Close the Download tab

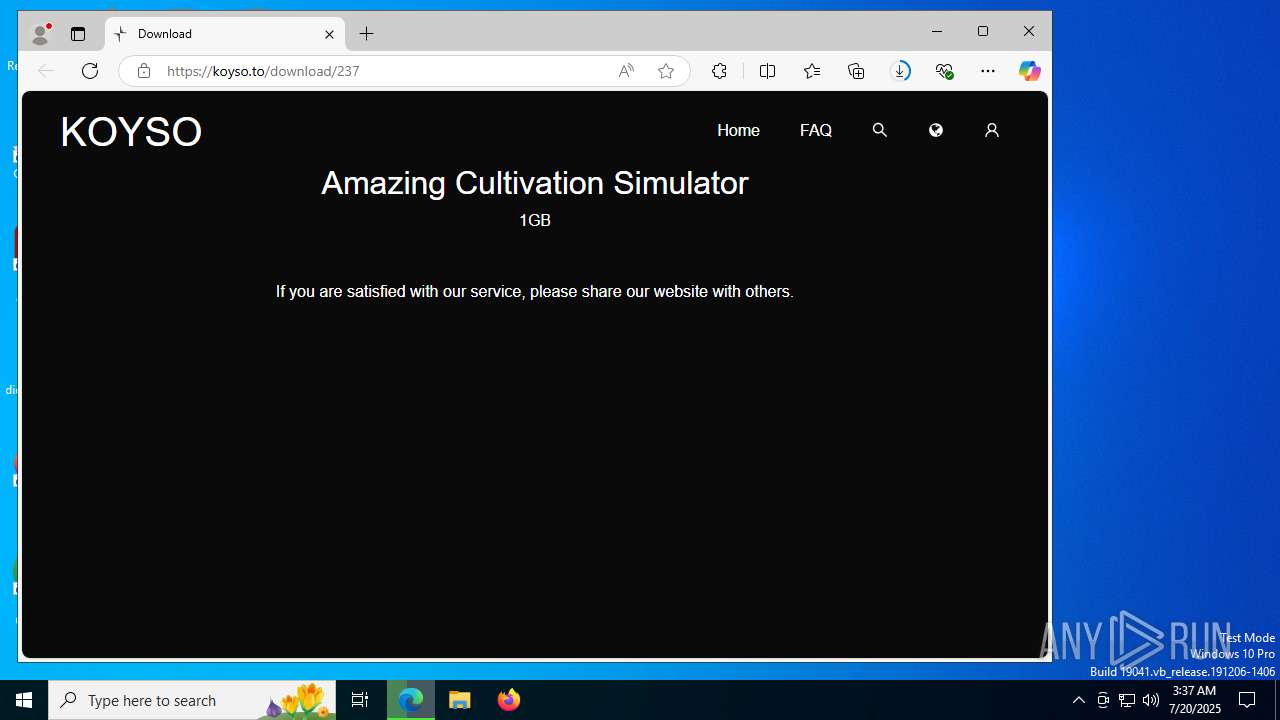click(329, 34)
